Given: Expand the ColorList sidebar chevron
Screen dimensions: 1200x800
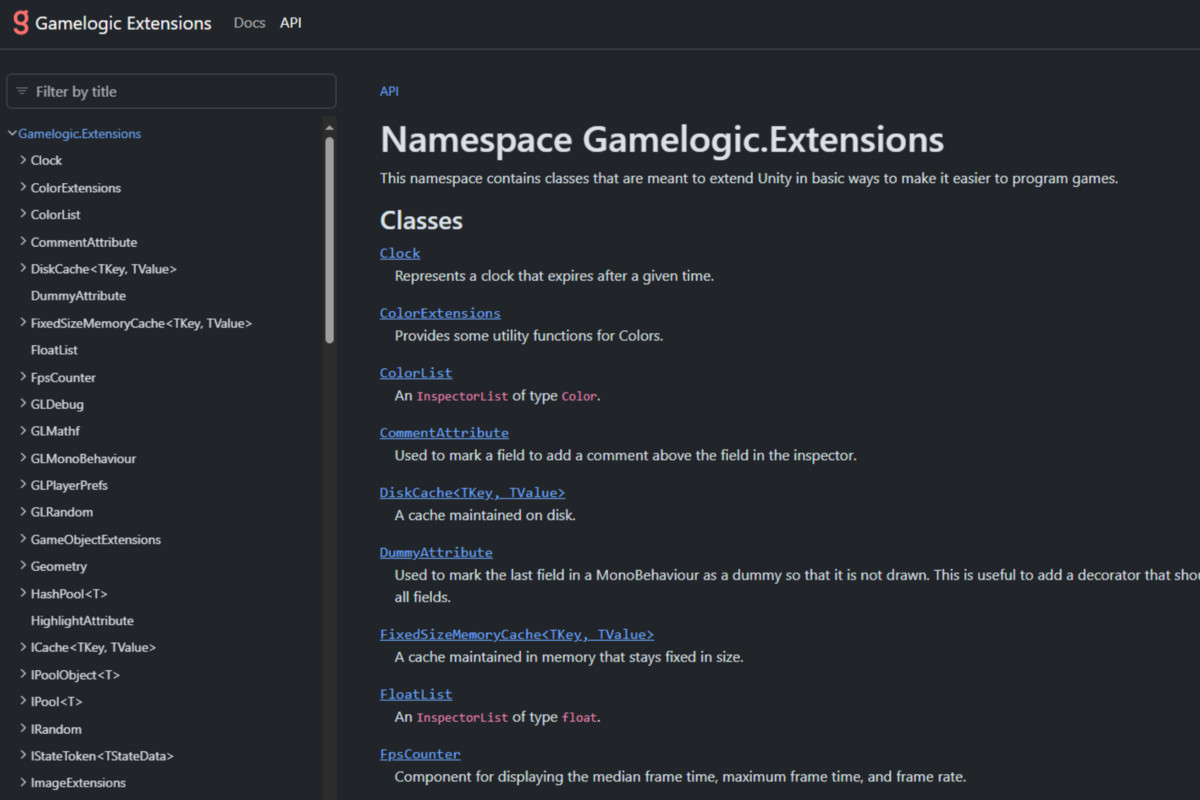Looking at the screenshot, I should (x=23, y=214).
